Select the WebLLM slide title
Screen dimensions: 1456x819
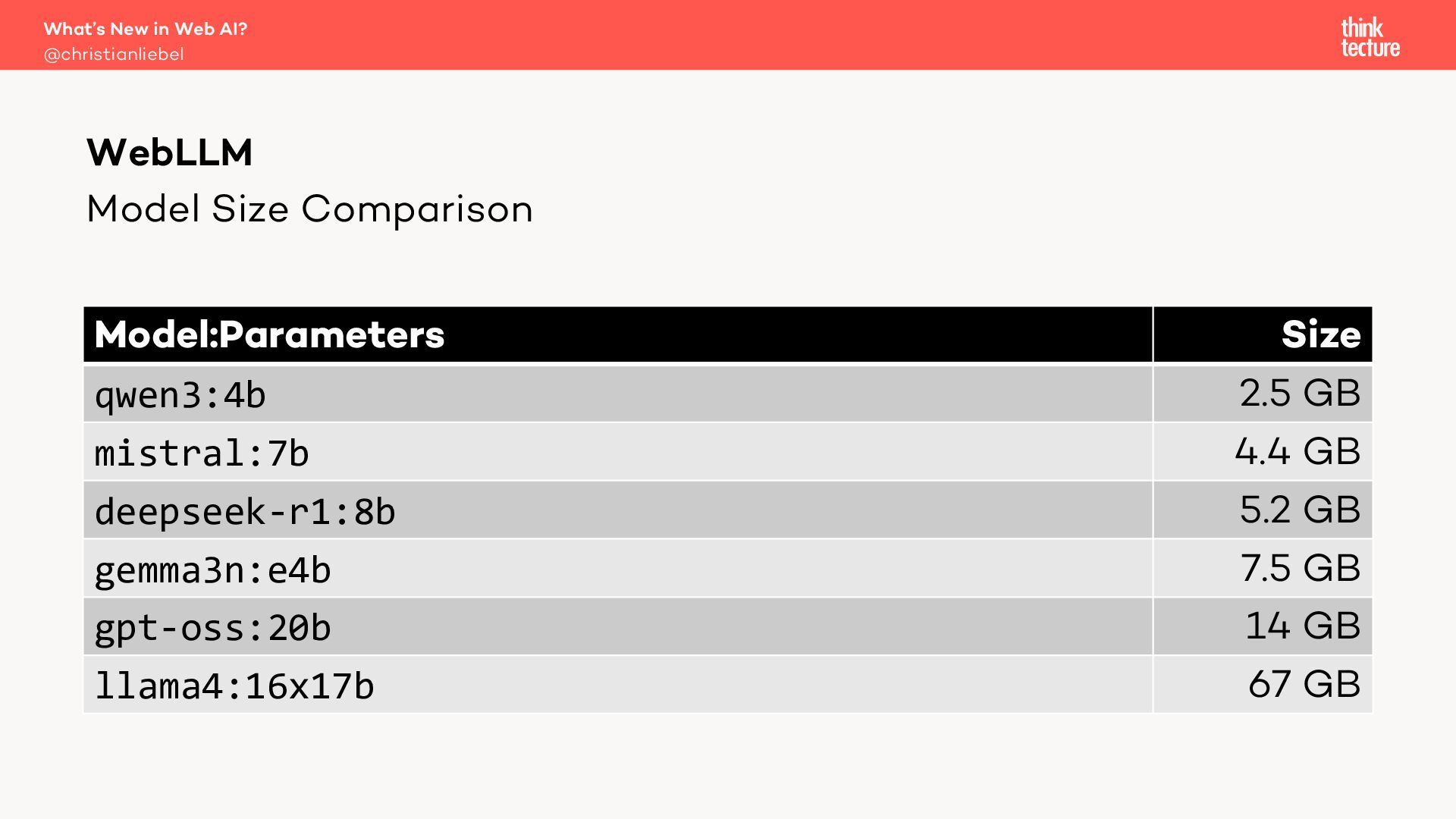169,152
